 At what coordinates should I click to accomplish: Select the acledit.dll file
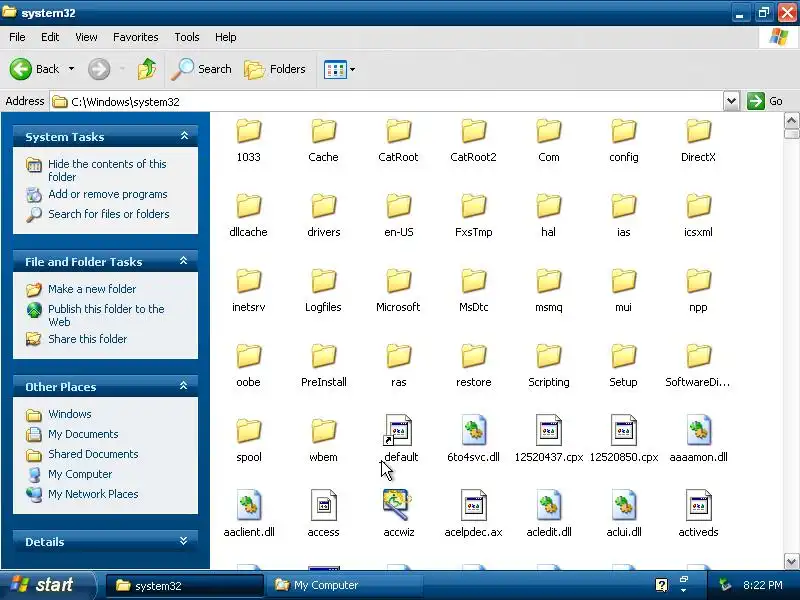pyautogui.click(x=548, y=515)
